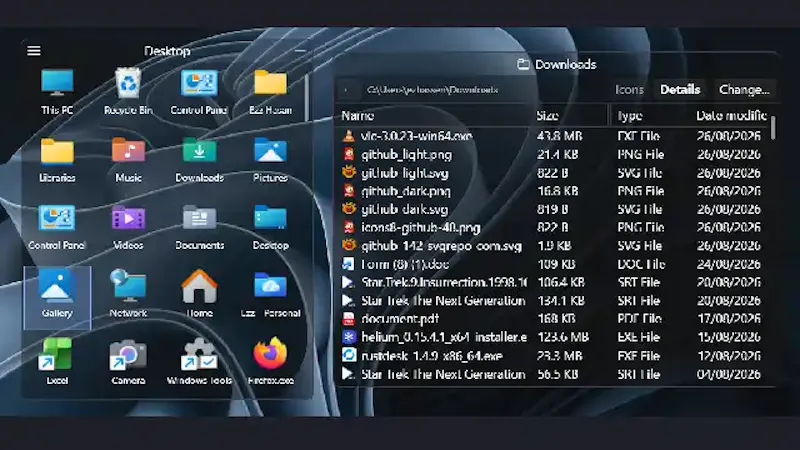Open the Home house icon
Viewport: 800px width, 450px height.
pos(199,286)
